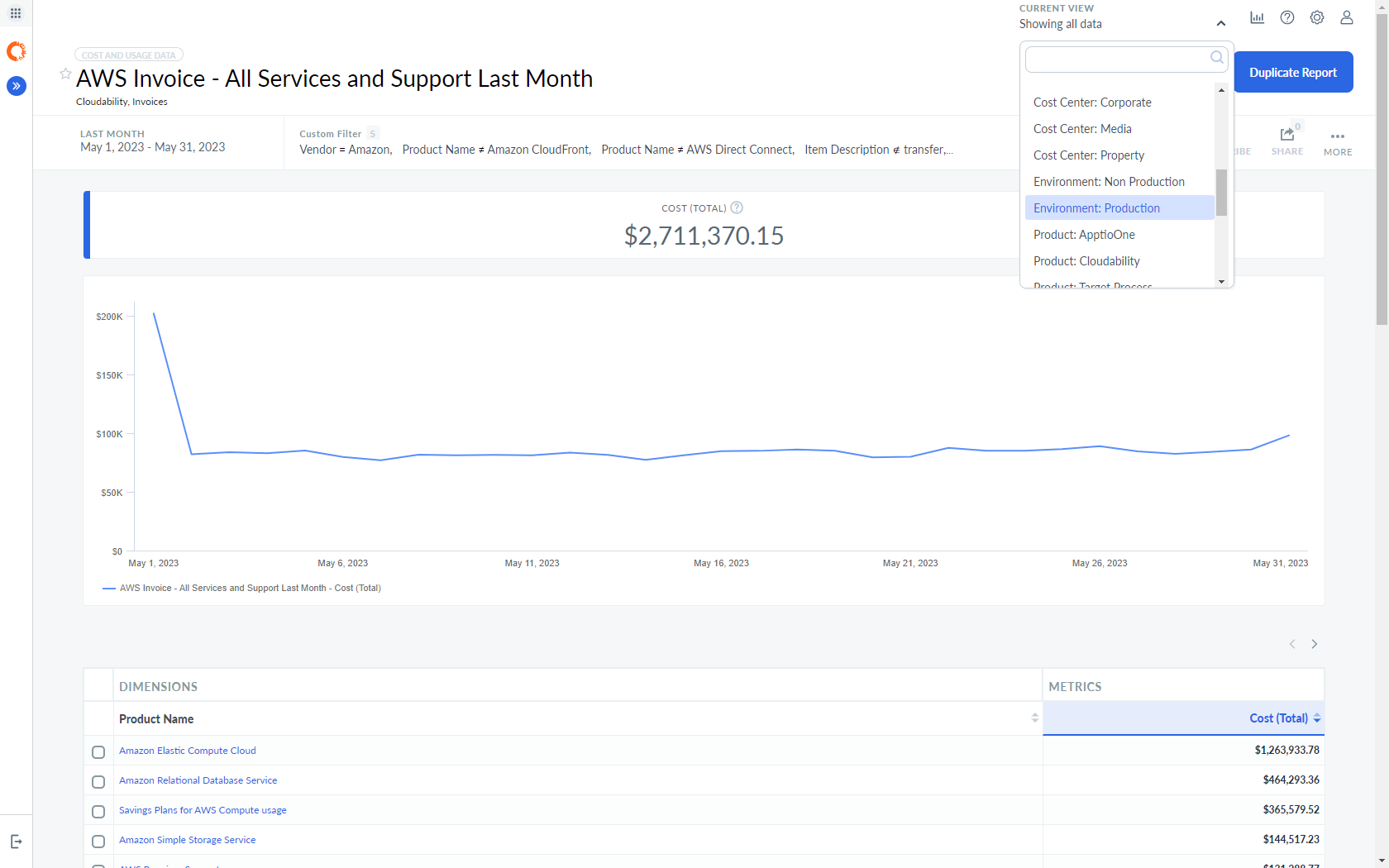
Task: Open the help icon
Action: click(1287, 17)
